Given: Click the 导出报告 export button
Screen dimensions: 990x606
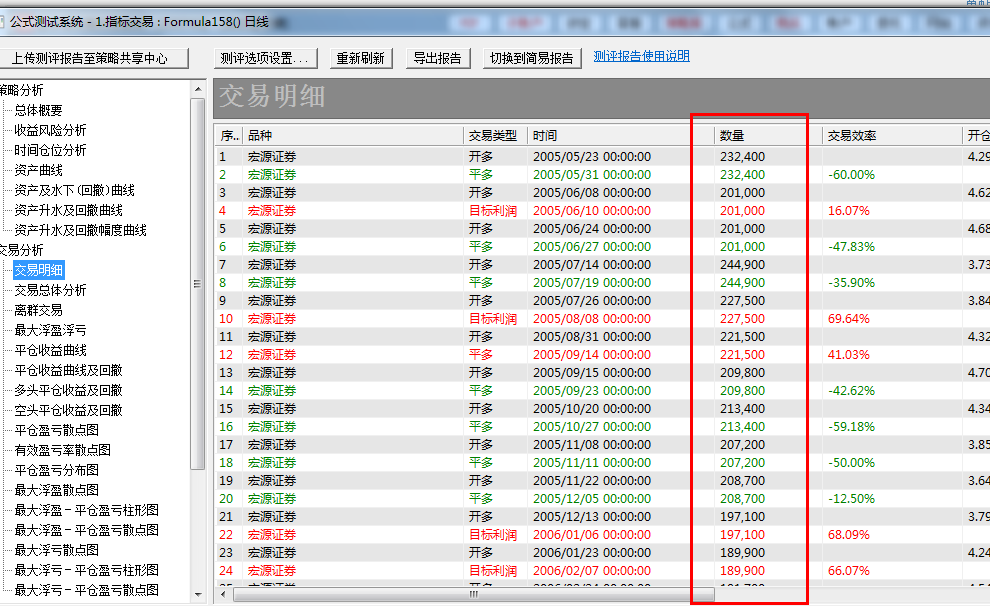Looking at the screenshot, I should point(437,58).
